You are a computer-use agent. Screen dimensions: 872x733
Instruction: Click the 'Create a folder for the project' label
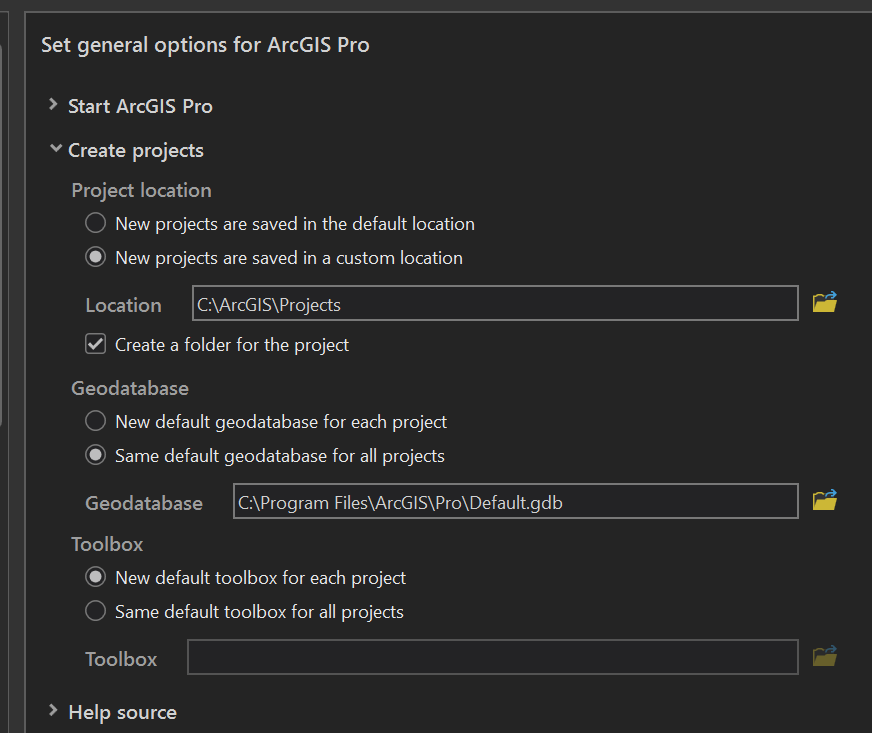(232, 345)
